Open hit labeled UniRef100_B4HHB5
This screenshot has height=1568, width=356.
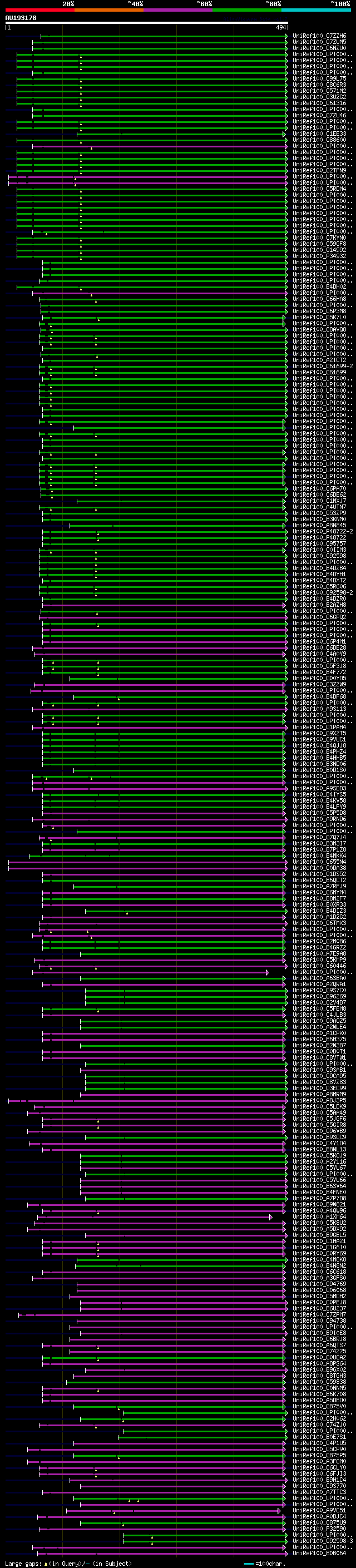tap(319, 758)
